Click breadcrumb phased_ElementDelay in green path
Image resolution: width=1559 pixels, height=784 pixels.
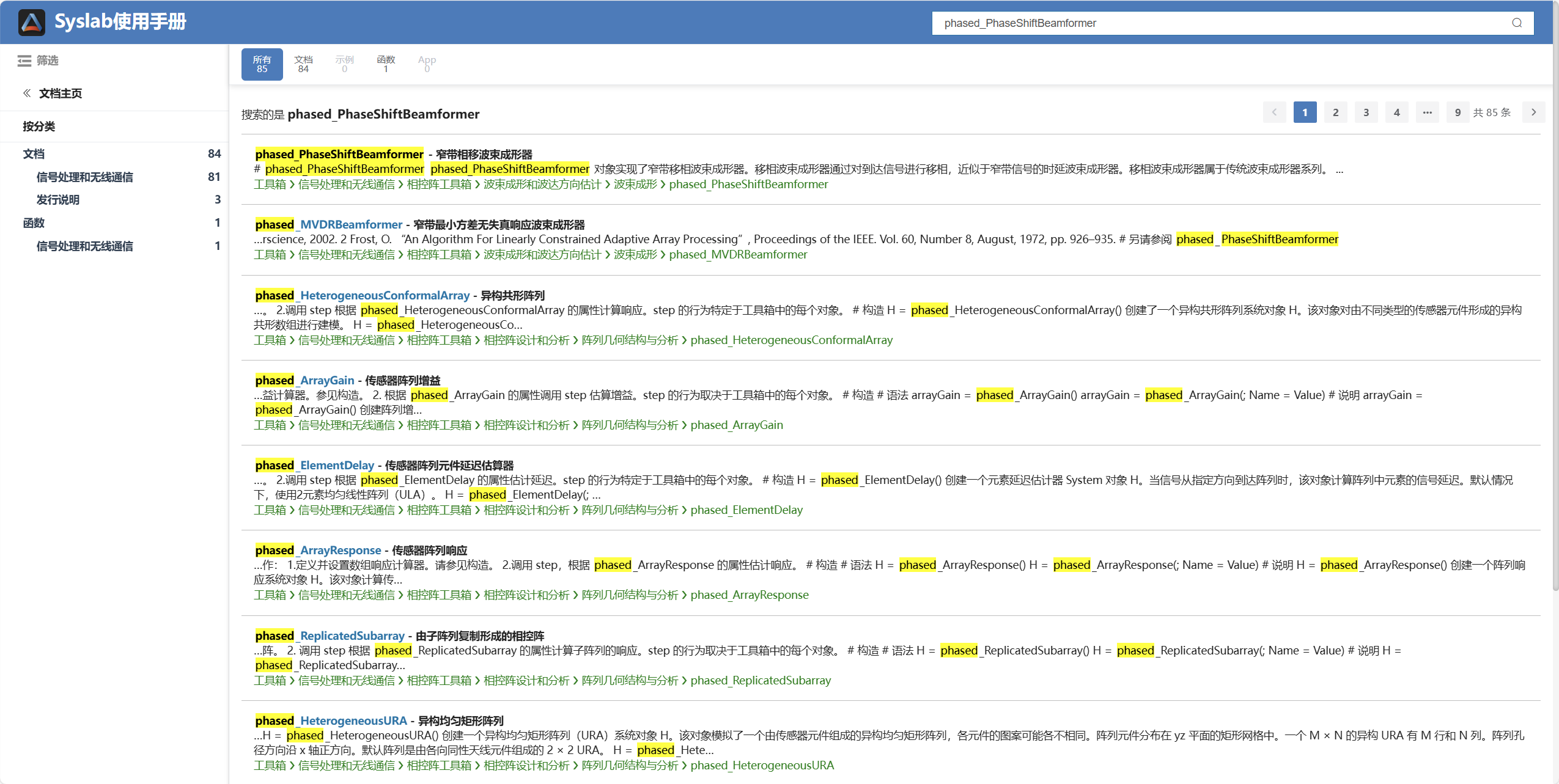point(746,510)
